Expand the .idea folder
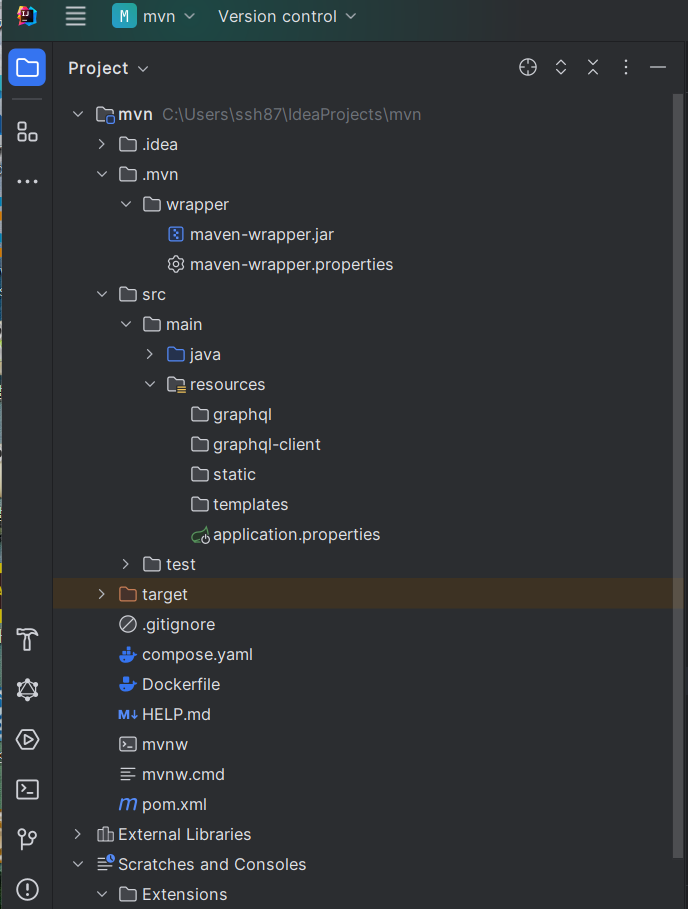The image size is (688, 909). (102, 144)
